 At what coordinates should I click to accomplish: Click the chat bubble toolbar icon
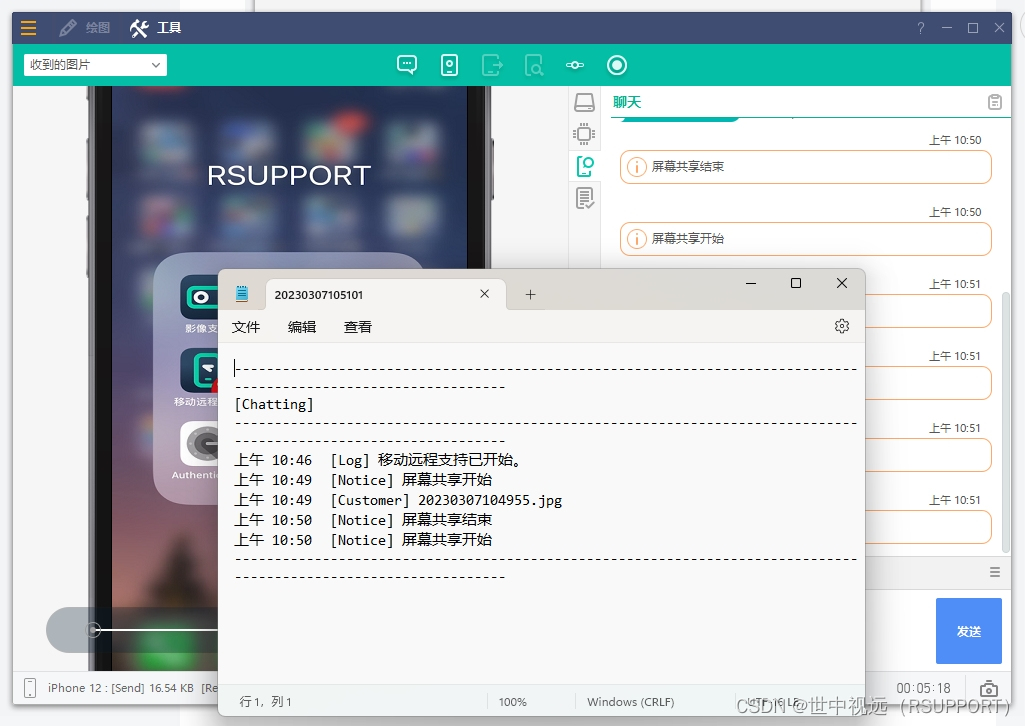[x=407, y=65]
